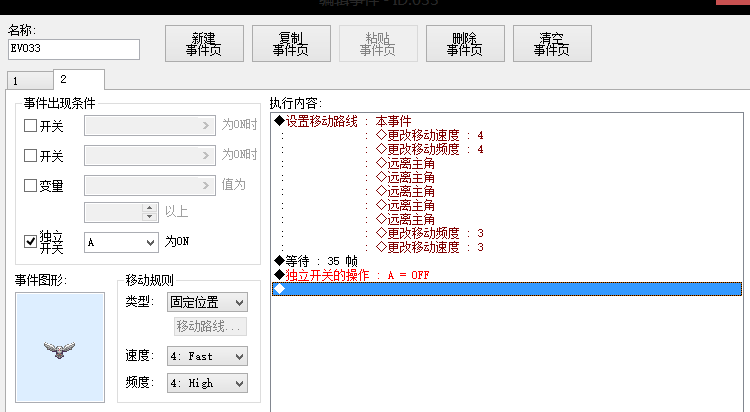
Task: Increase the variable value with up arrow
Action: [x=150, y=208]
